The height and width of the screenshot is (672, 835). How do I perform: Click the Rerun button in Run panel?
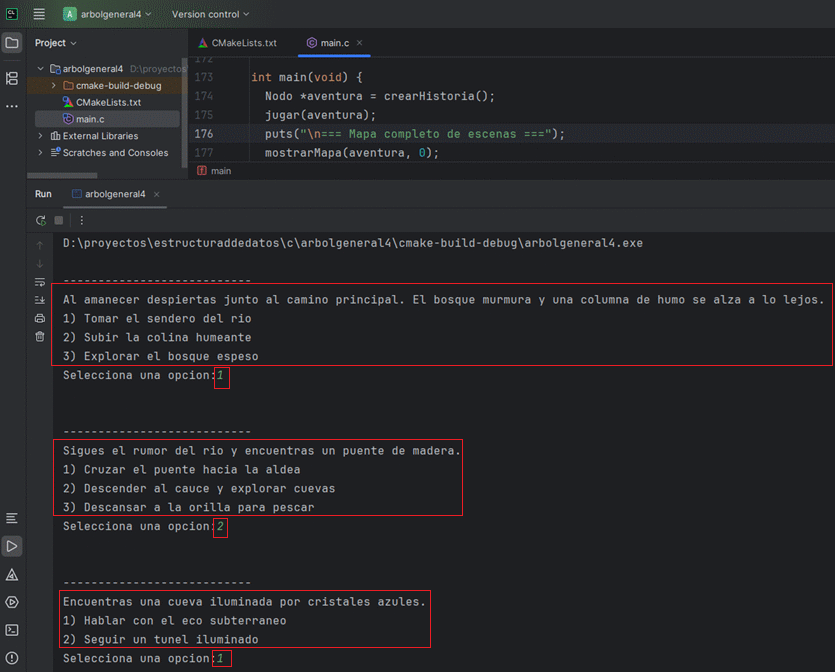coord(41,220)
